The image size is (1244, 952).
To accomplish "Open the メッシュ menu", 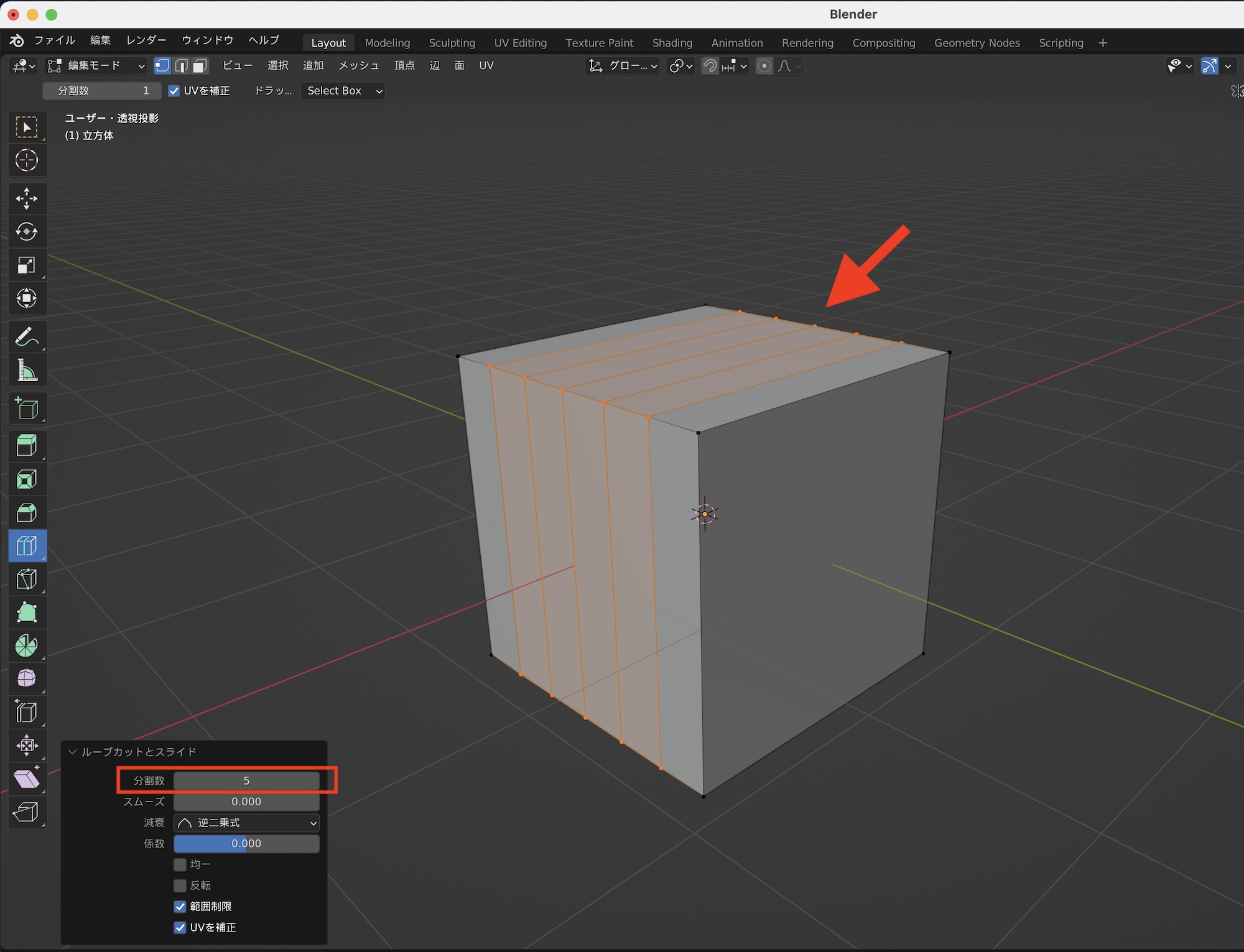I will [358, 66].
